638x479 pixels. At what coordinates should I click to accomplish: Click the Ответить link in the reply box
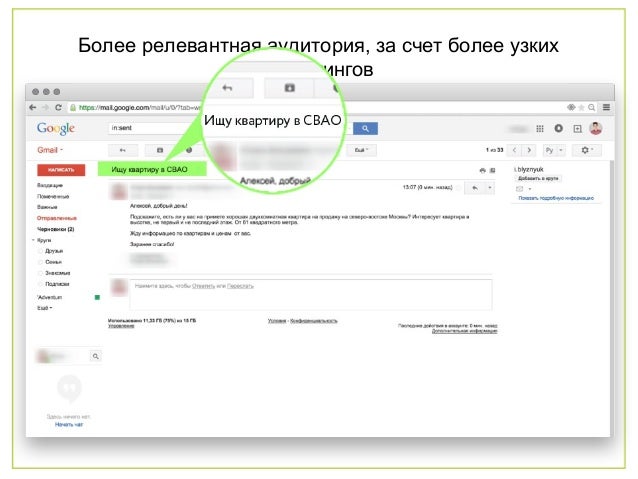pos(203,286)
